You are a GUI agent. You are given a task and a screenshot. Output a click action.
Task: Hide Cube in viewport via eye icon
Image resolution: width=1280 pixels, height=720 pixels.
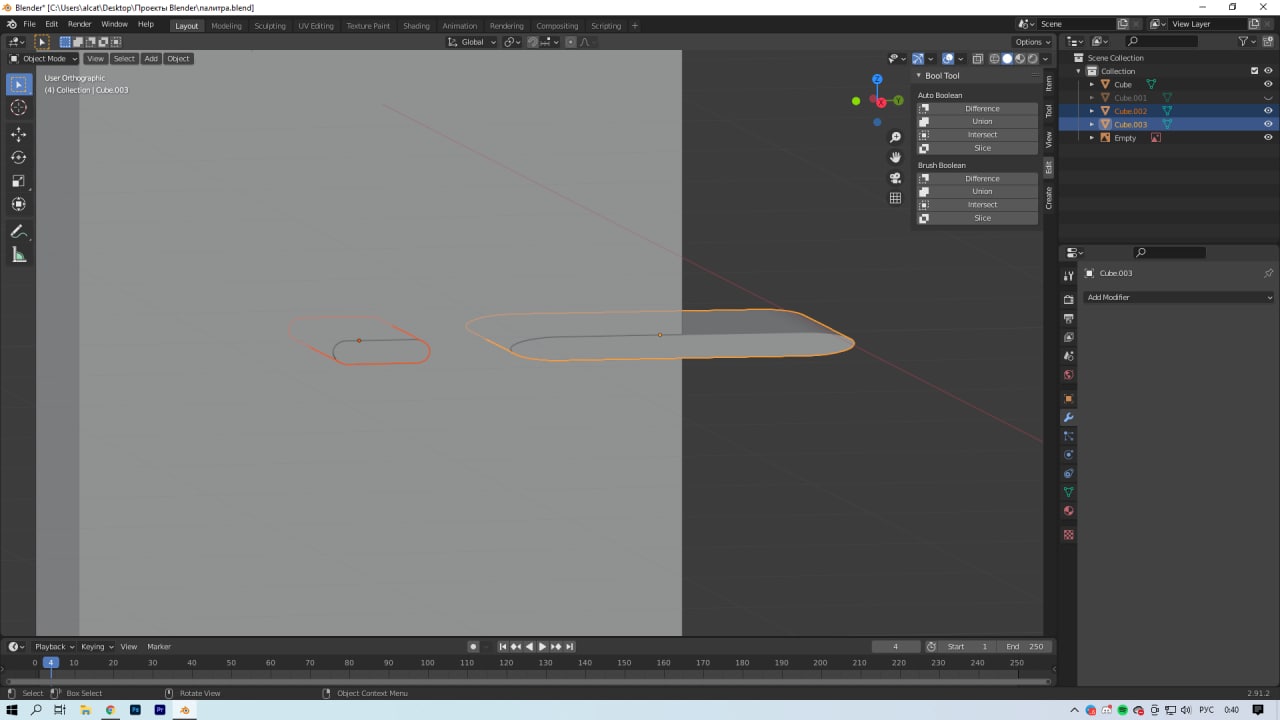tap(1268, 84)
